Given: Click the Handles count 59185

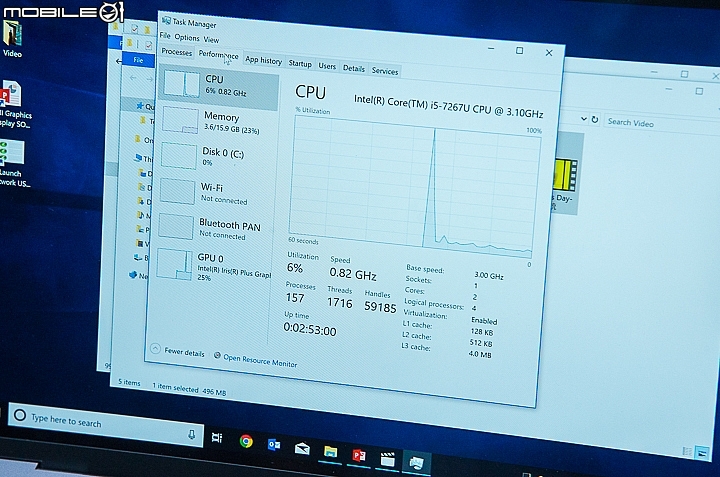Looking at the screenshot, I should click(x=380, y=307).
